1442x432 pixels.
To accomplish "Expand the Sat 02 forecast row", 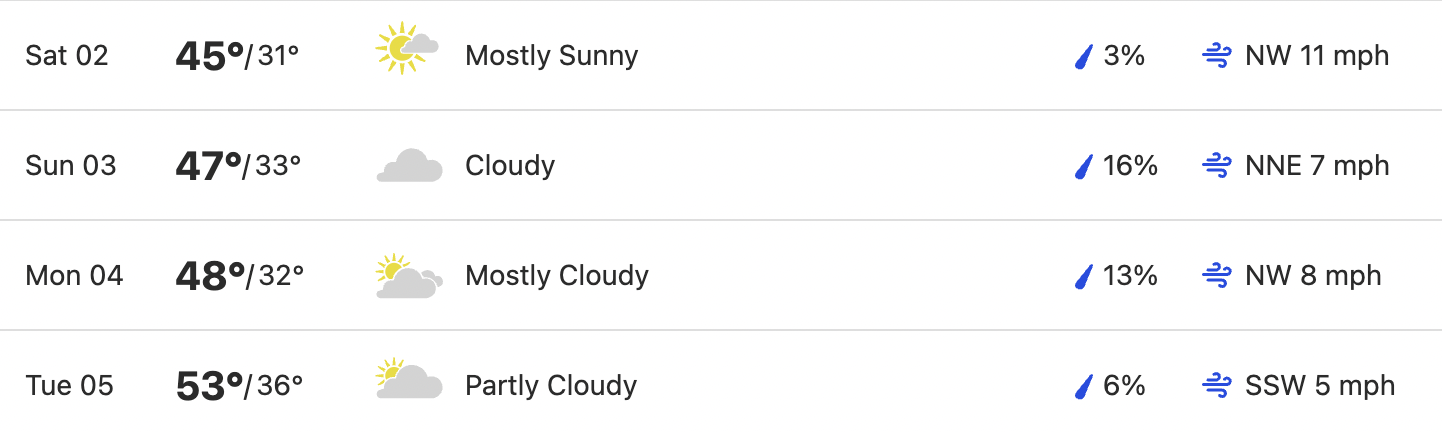I will 721,55.
